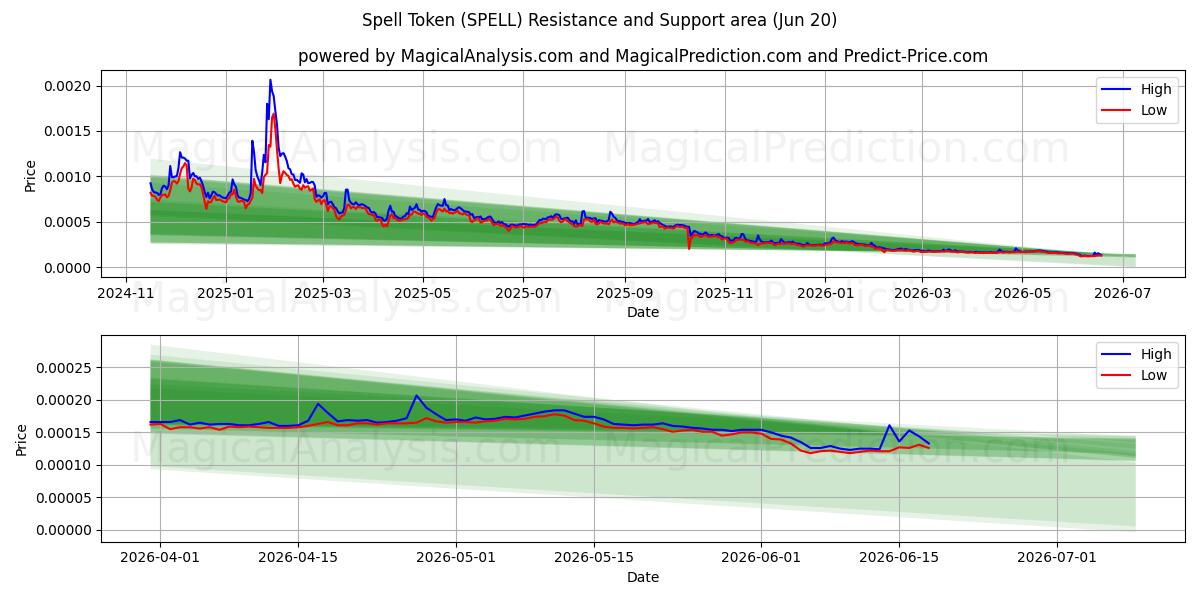Click the 2025-07 date tick label
1200x600 pixels.
point(524,293)
